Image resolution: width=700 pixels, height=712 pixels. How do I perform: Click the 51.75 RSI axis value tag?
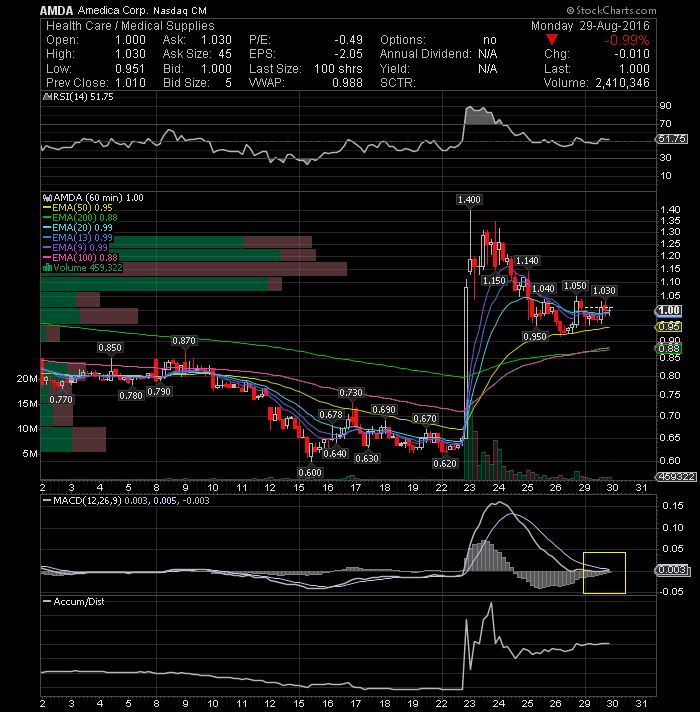(x=672, y=139)
